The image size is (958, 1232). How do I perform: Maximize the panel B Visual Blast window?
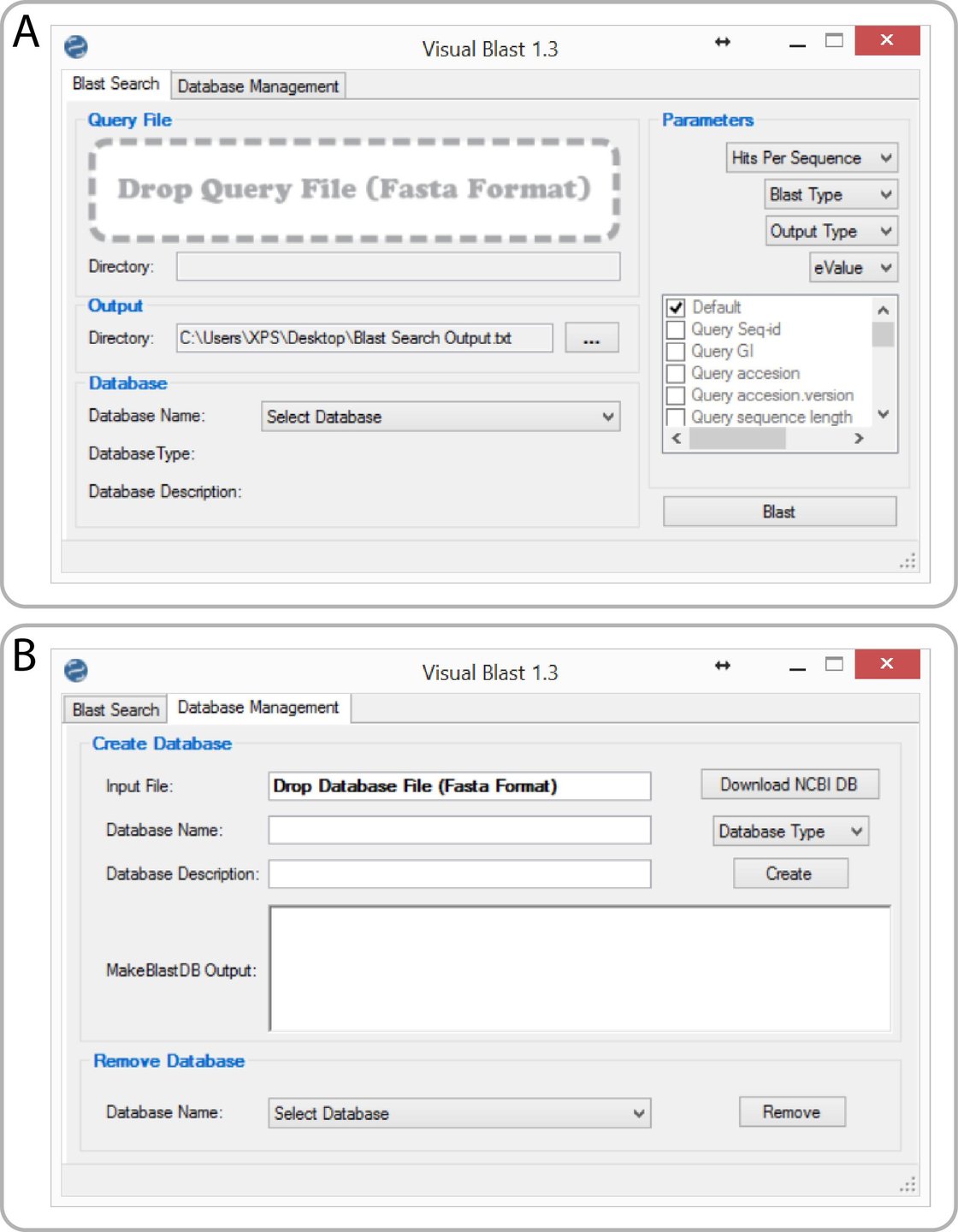pos(835,663)
